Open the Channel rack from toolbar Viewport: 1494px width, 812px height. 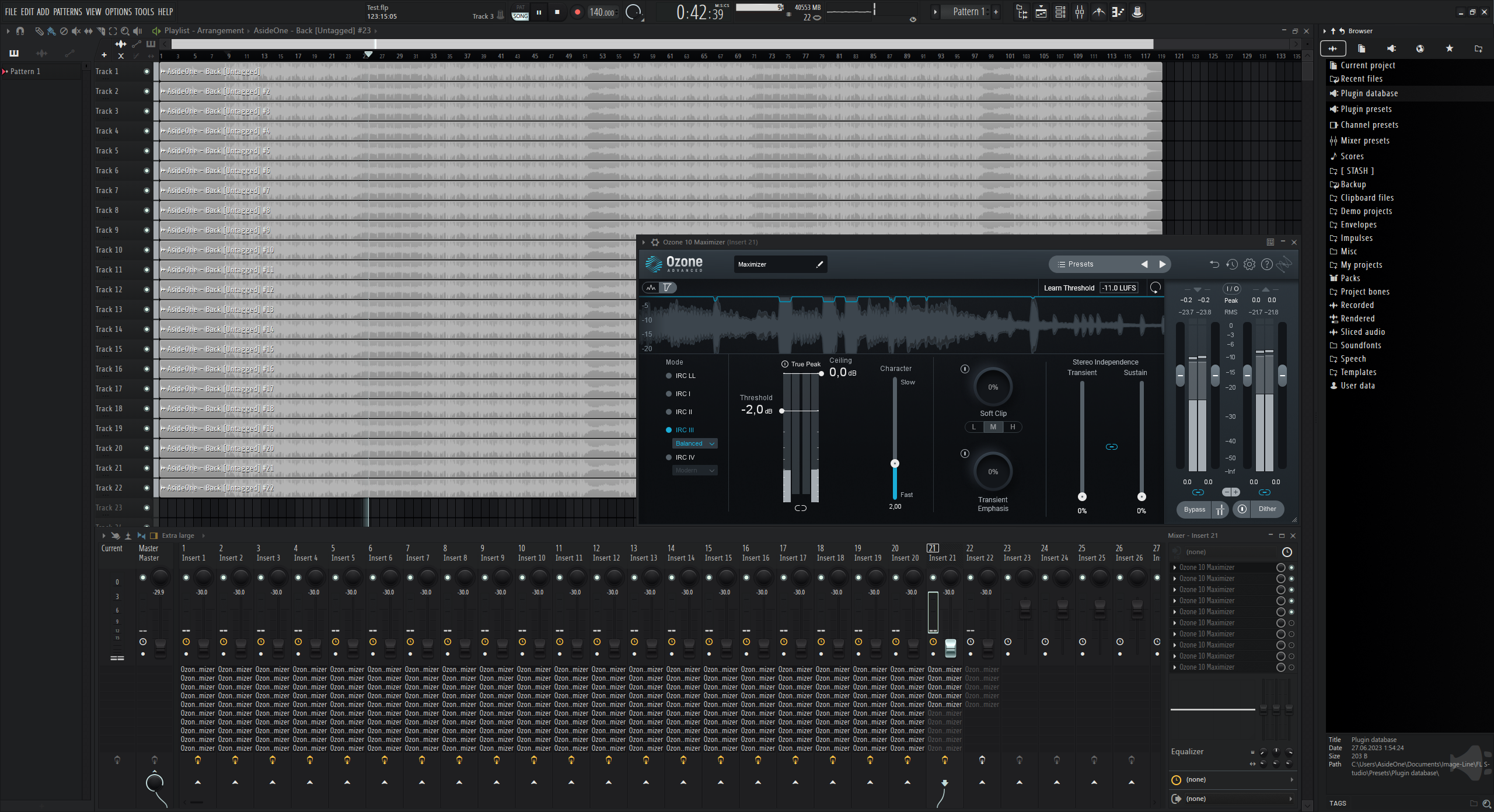pyautogui.click(x=1060, y=12)
